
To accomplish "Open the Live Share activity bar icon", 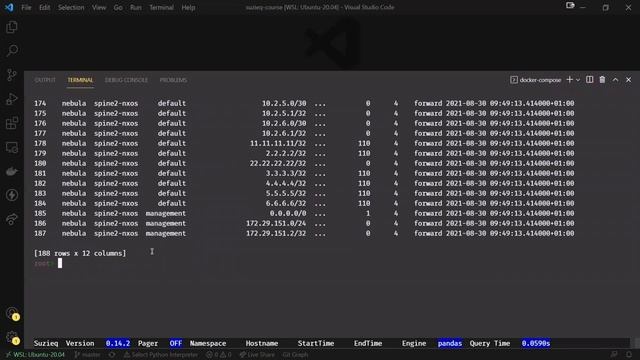I will tap(12, 219).
